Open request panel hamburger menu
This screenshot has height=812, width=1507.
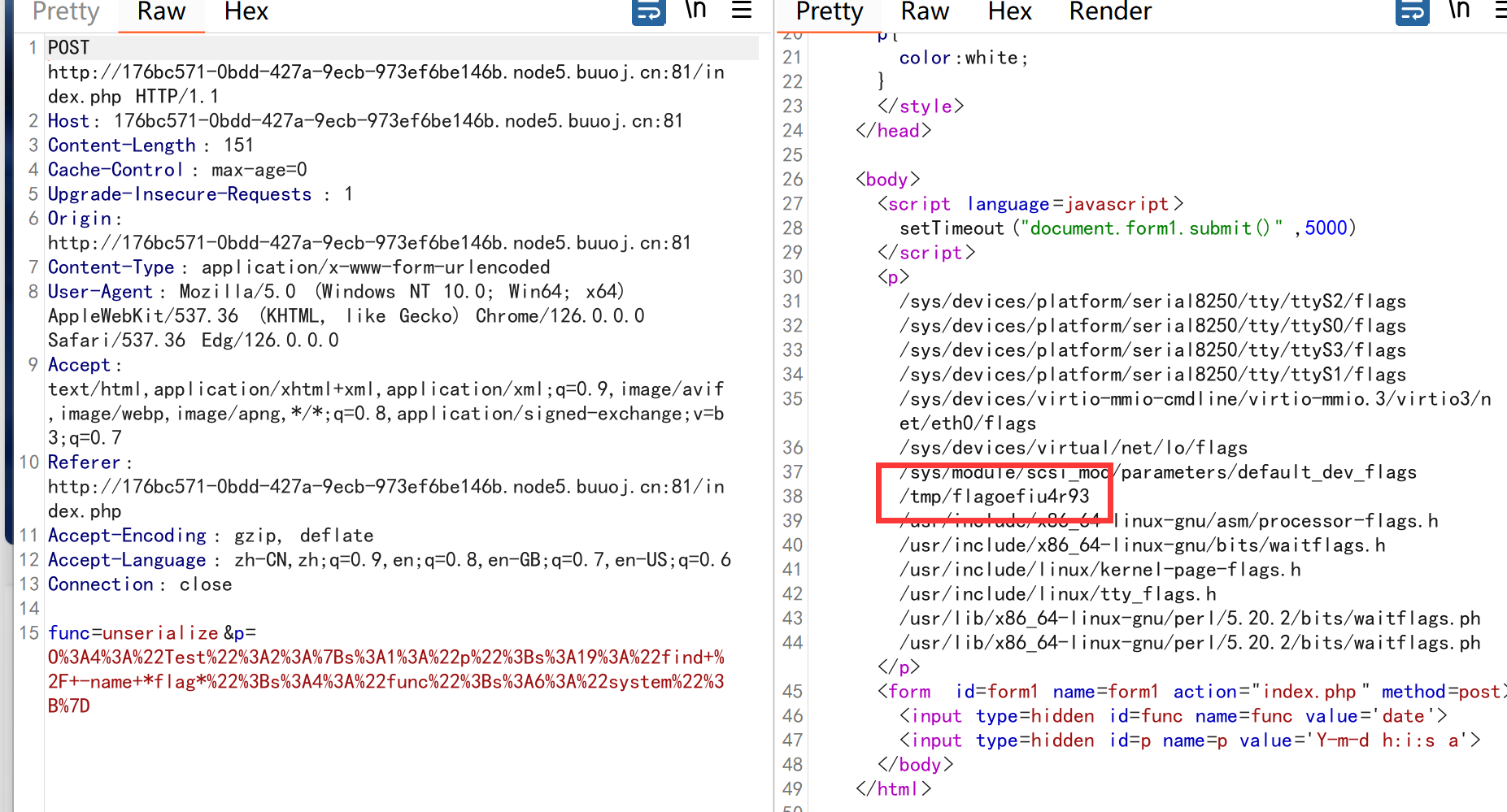tap(742, 11)
